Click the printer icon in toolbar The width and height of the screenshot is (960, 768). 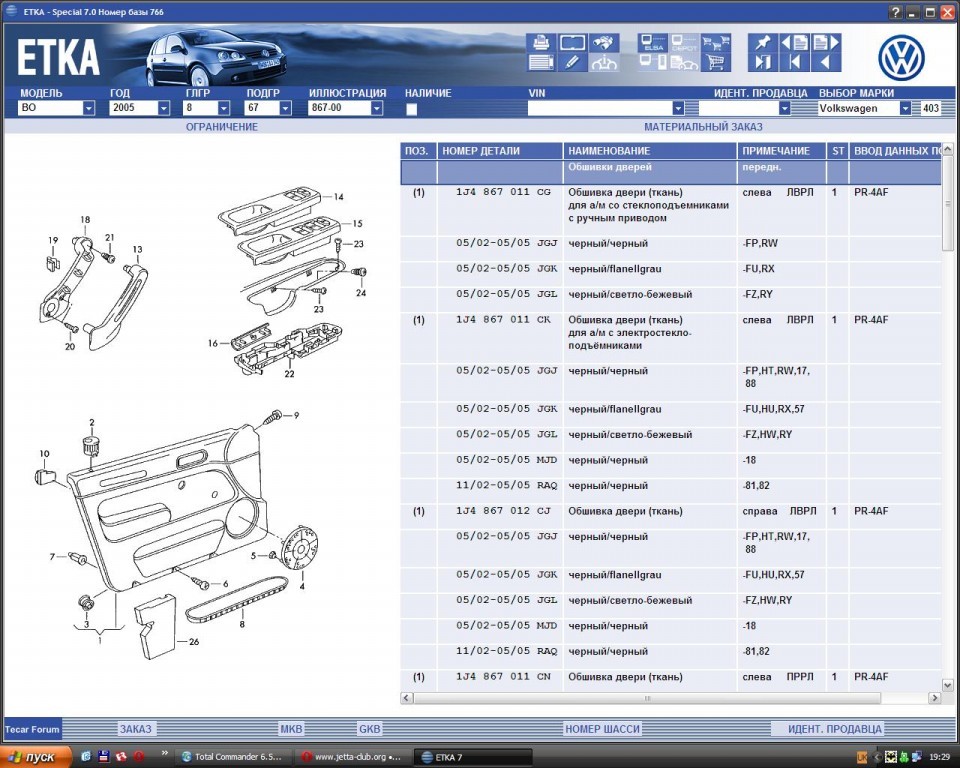point(541,43)
